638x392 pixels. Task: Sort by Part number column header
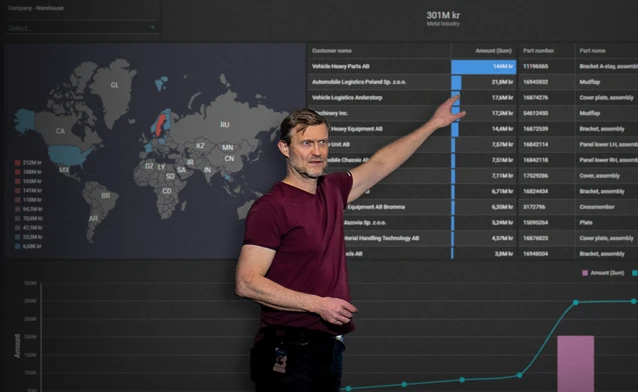click(538, 51)
